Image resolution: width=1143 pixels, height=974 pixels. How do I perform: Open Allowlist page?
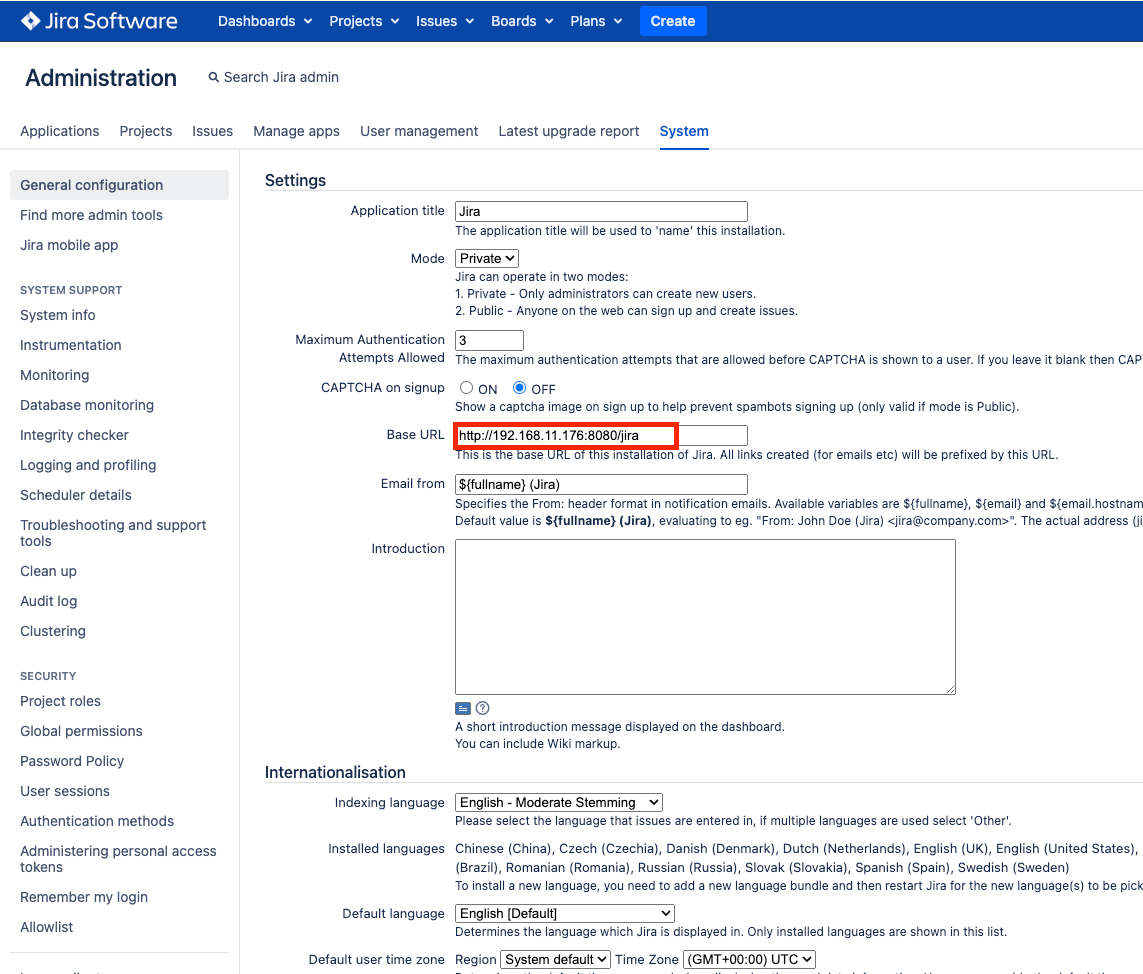coord(47,927)
